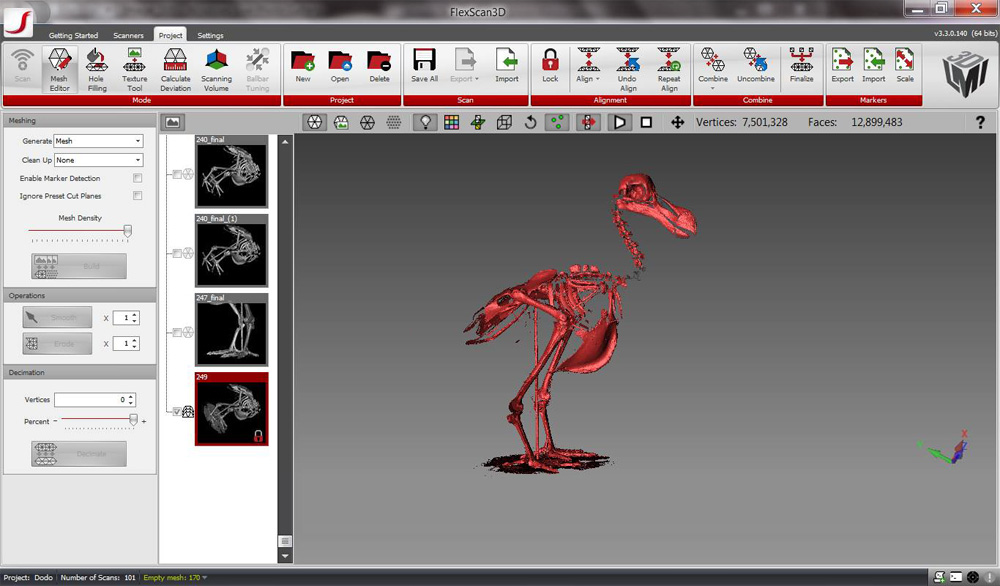Open the Scanning Volume mode
The width and height of the screenshot is (1000, 586).
point(216,70)
